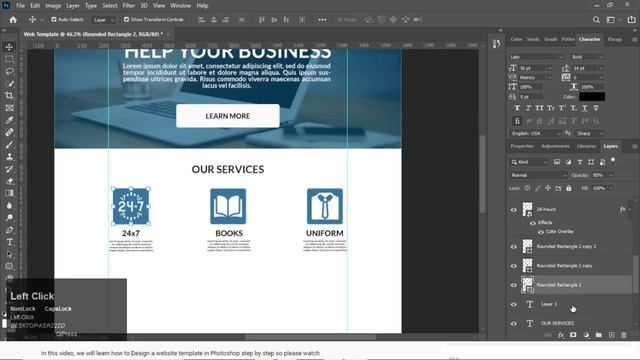Click the layer Opacity value field
The width and height of the screenshot is (640, 360).
598,175
